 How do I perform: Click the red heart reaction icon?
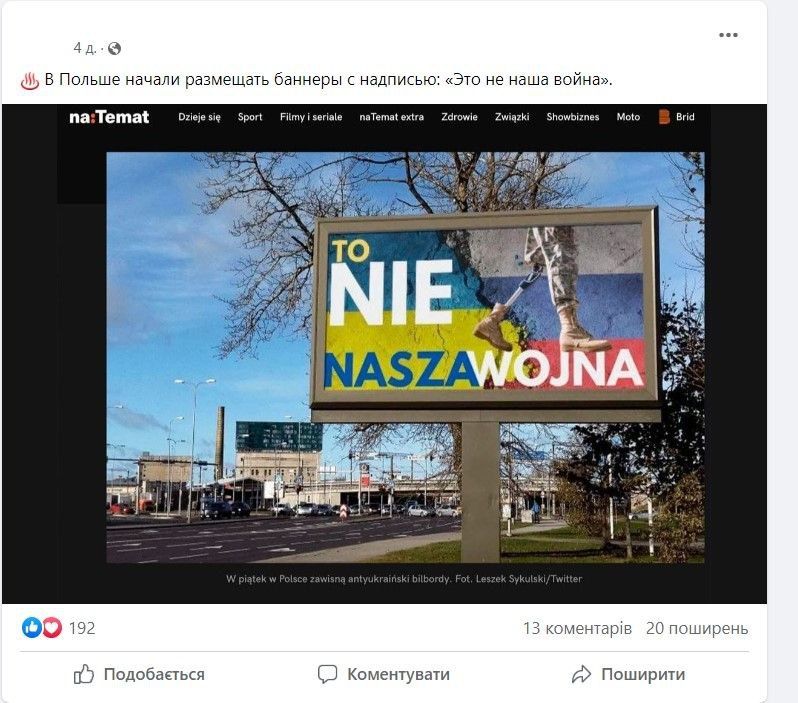pos(51,628)
